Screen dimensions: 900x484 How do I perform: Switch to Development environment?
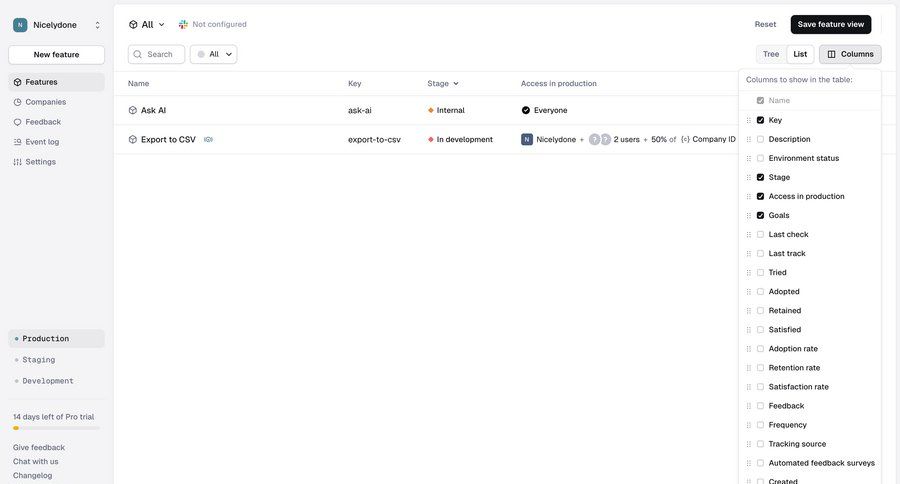pos(56,381)
